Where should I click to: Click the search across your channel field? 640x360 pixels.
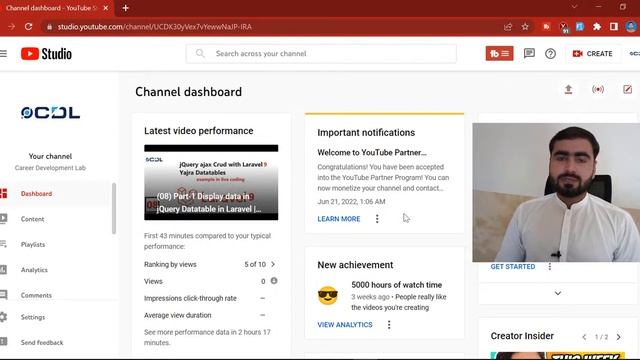(321, 53)
